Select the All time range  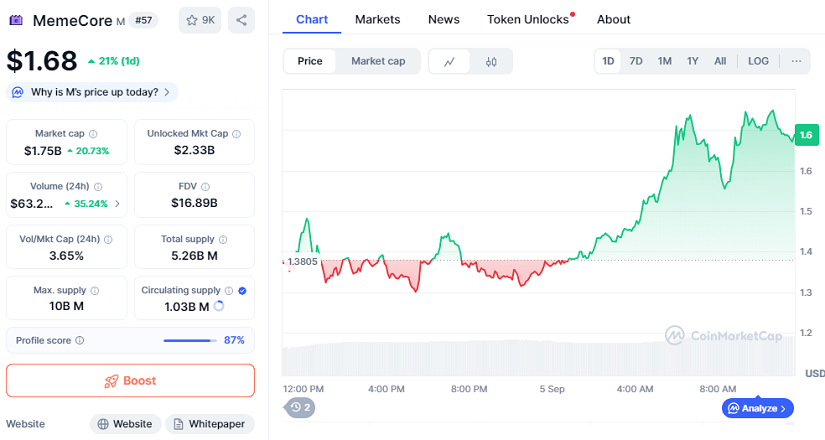coord(720,61)
